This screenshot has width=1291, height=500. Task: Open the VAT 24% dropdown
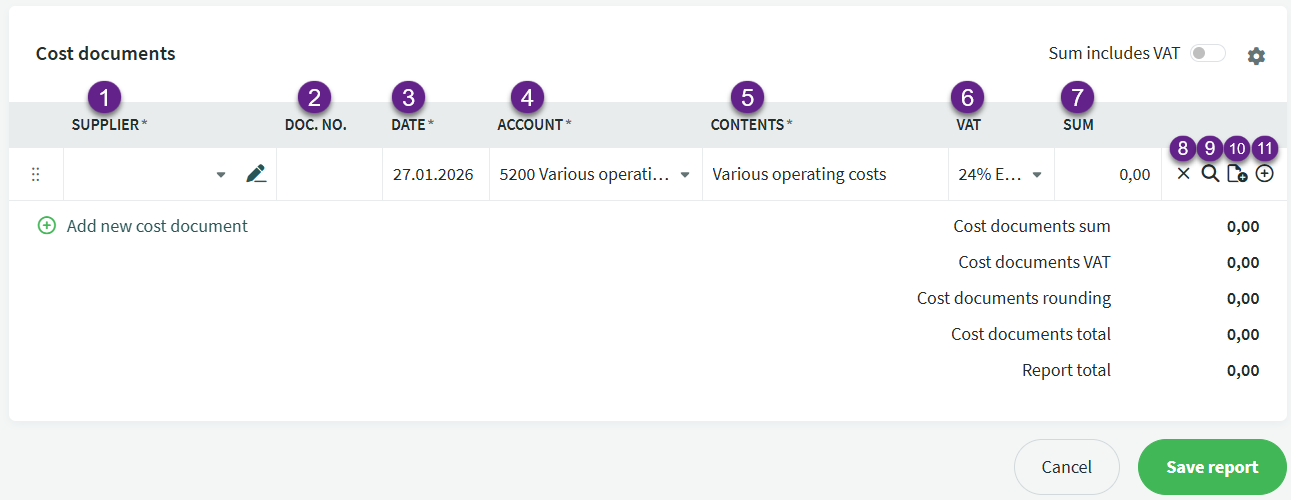(1037, 175)
